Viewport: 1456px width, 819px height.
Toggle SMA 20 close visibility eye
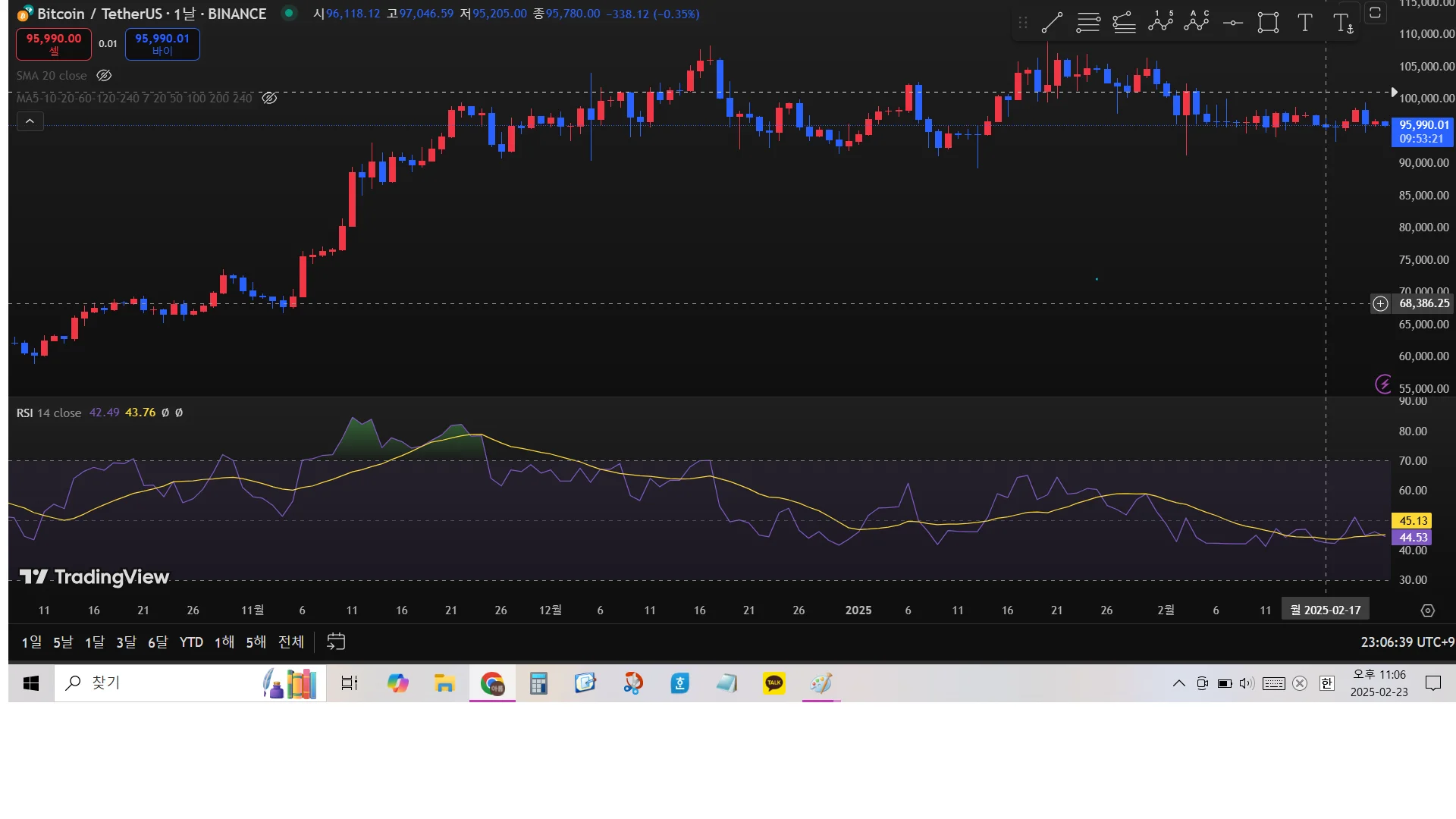pyautogui.click(x=105, y=75)
